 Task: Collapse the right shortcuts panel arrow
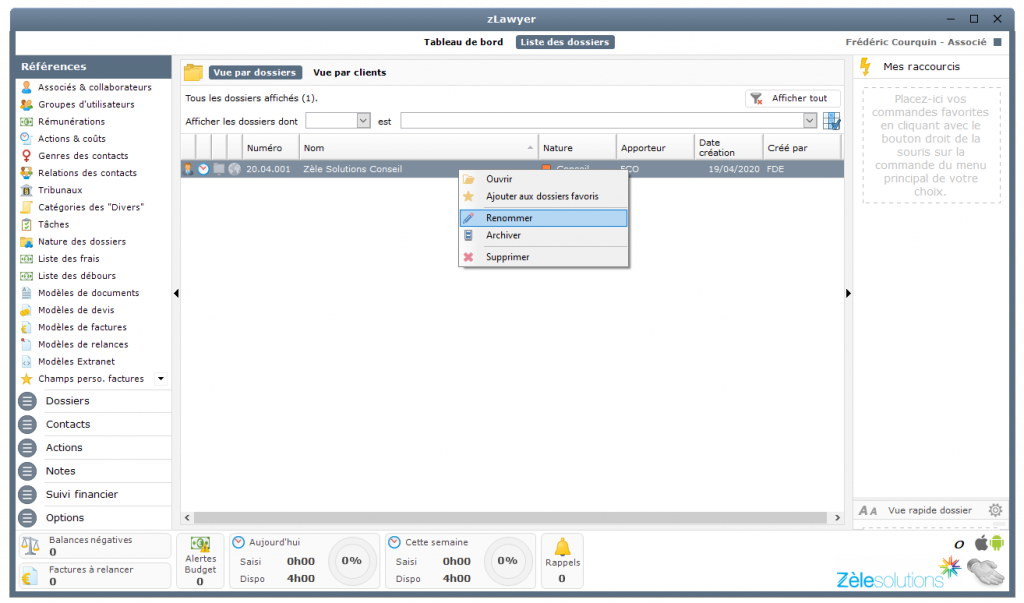point(848,293)
